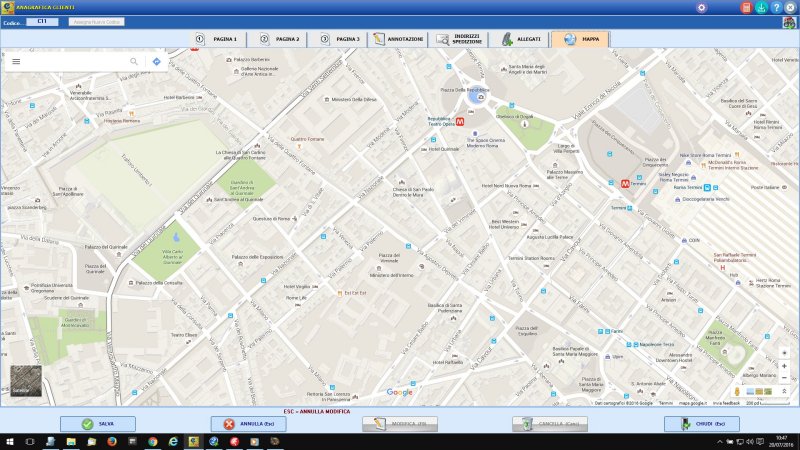
Task: Click Ministero Della Difesa map label
Action: pos(354,99)
